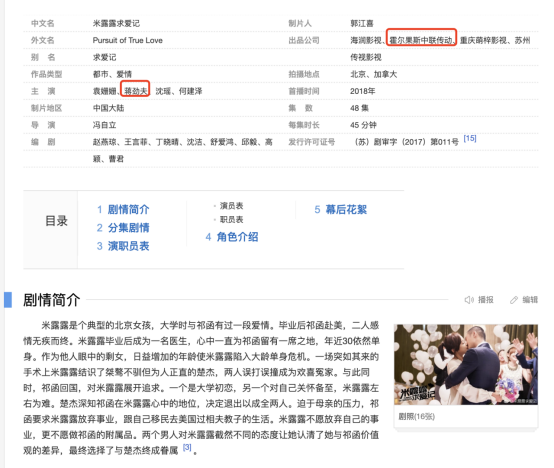Click actor name 袁姗姗
This screenshot has height=468, width=554.
[104, 91]
